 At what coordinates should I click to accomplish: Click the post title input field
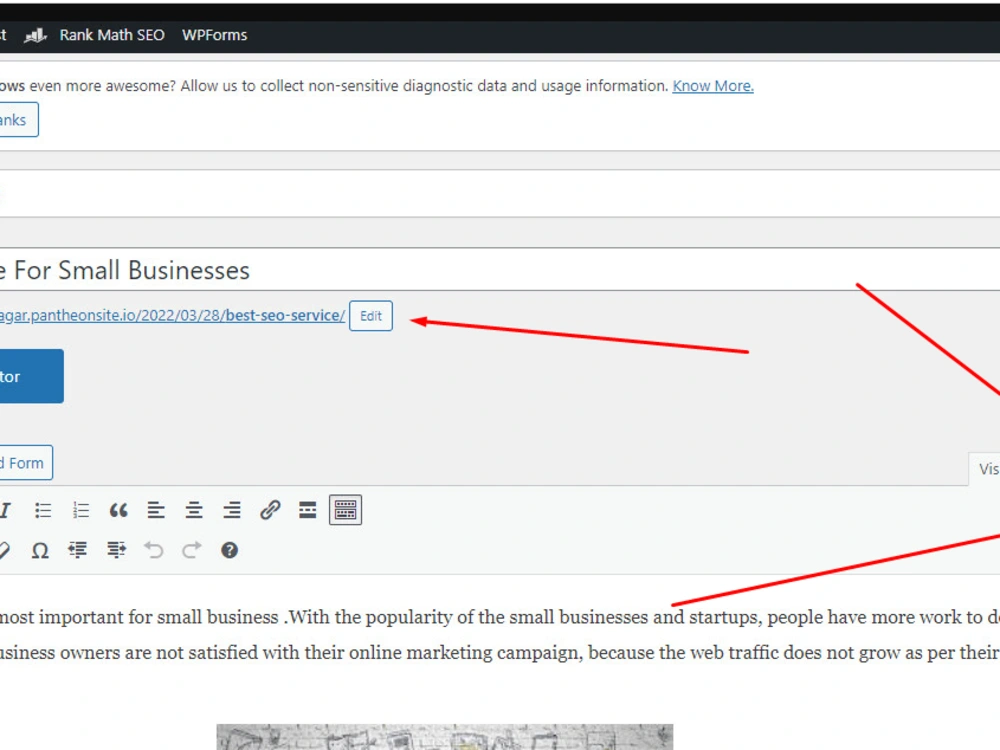point(500,270)
